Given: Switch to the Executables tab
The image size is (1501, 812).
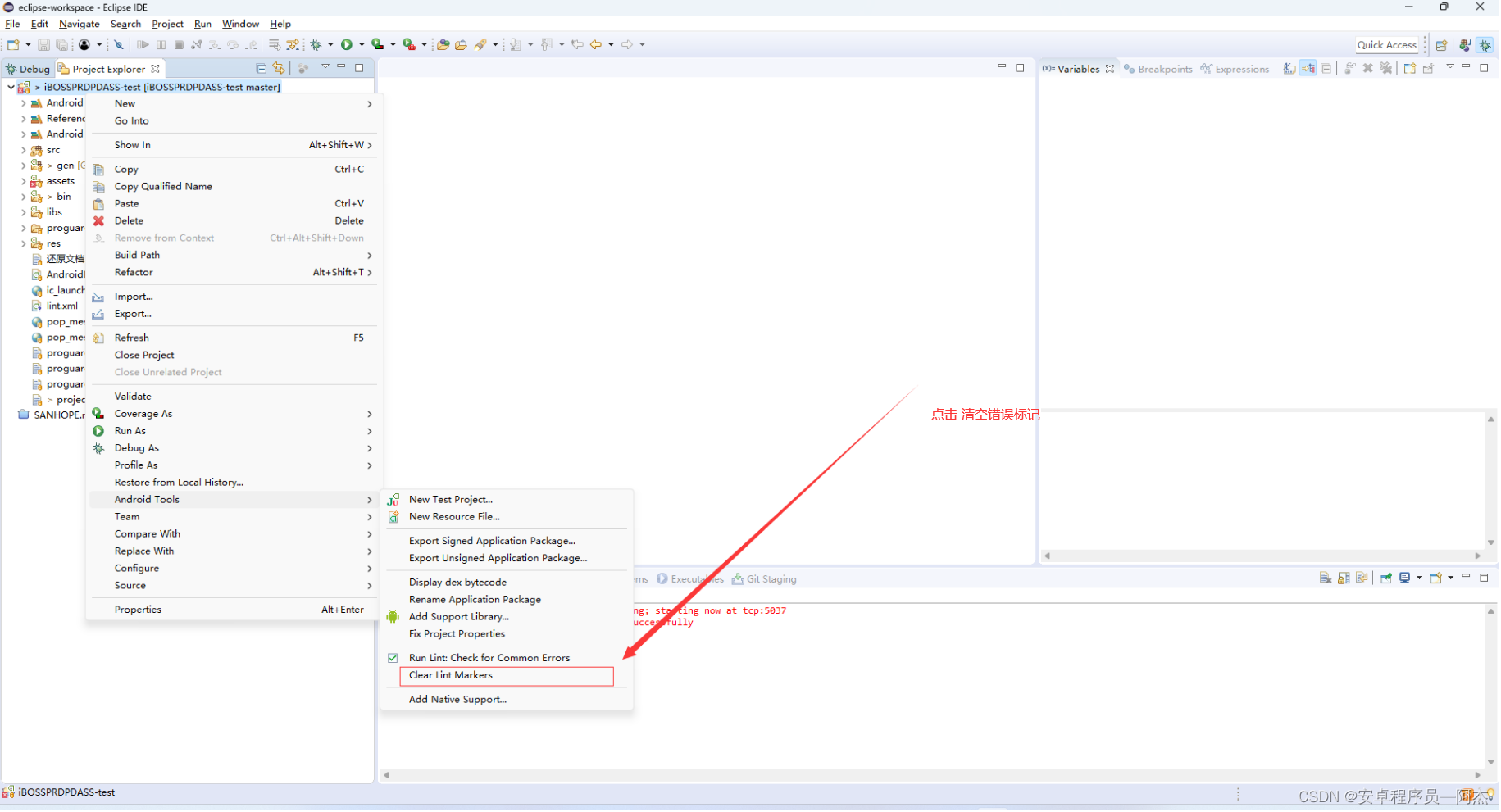Looking at the screenshot, I should click(x=690, y=579).
